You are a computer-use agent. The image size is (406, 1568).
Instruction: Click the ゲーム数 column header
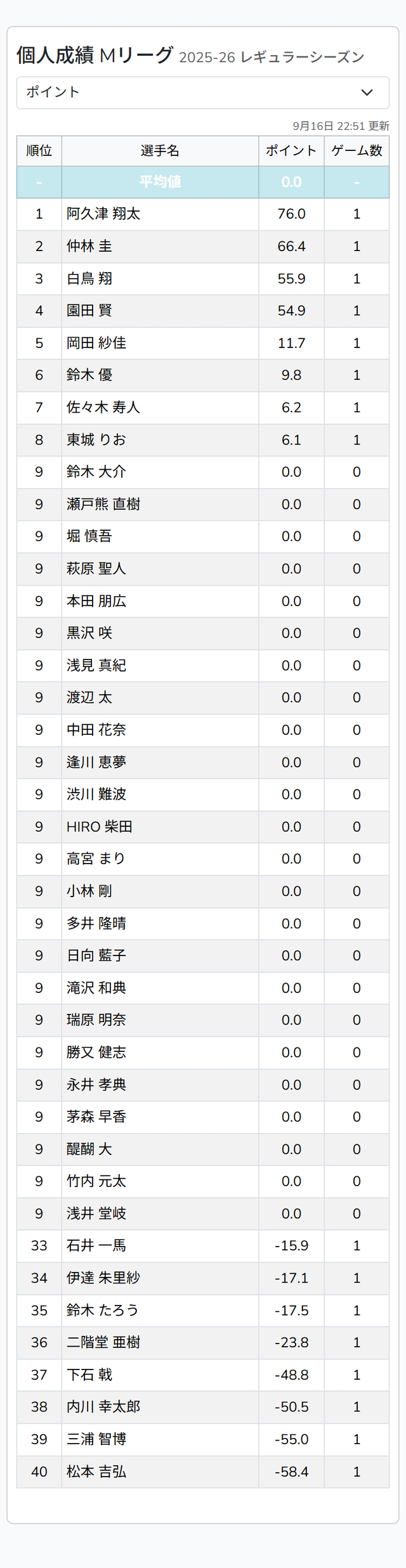(x=357, y=151)
